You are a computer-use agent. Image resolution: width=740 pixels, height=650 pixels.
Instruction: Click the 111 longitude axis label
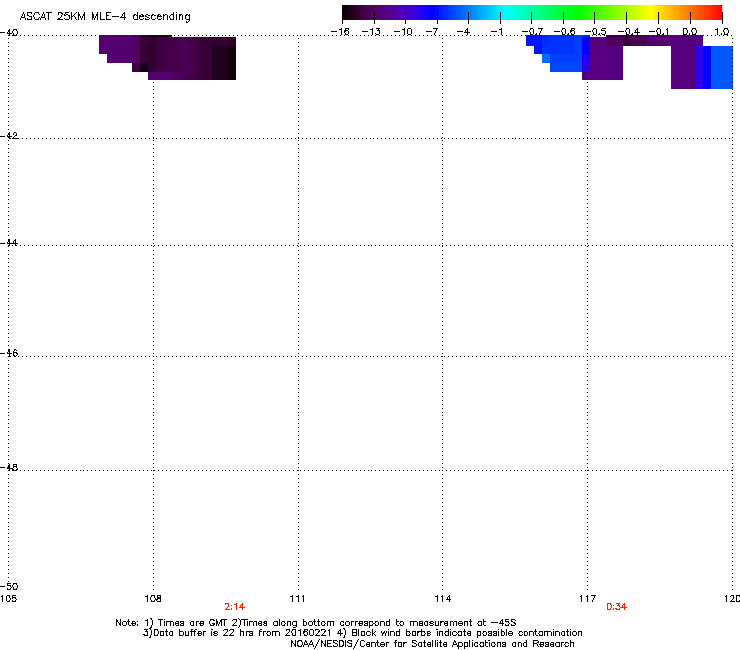point(297,599)
